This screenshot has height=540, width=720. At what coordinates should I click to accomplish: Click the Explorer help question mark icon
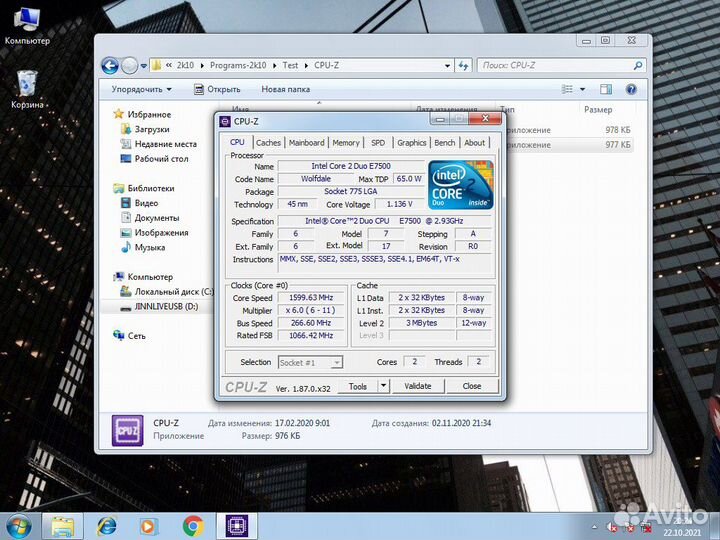coord(631,89)
